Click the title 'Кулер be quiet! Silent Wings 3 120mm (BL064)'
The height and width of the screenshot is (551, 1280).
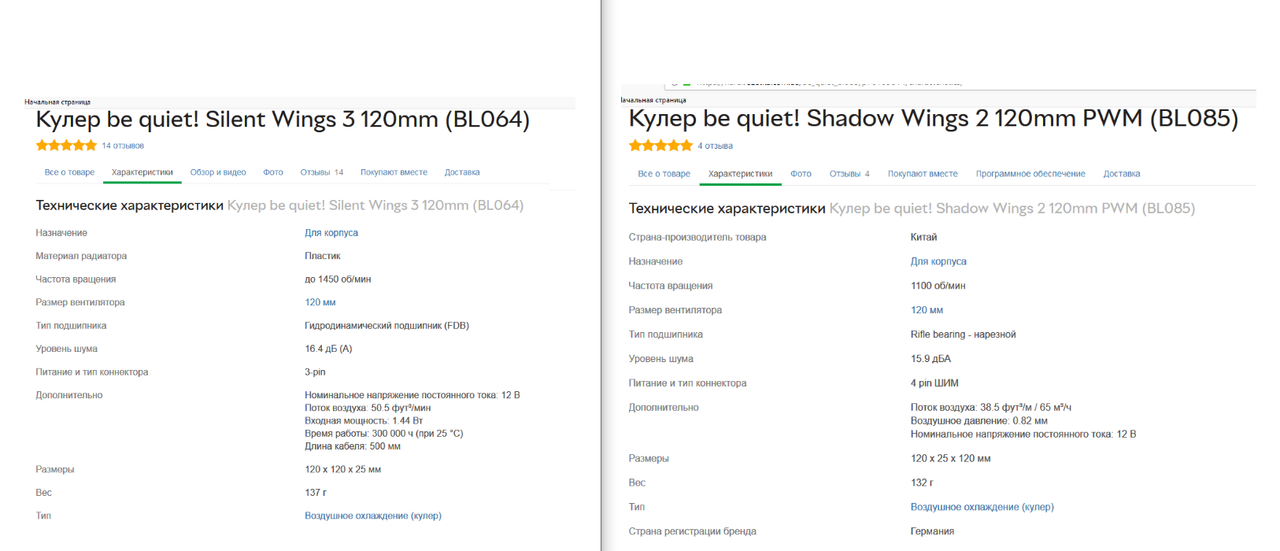click(x=283, y=119)
